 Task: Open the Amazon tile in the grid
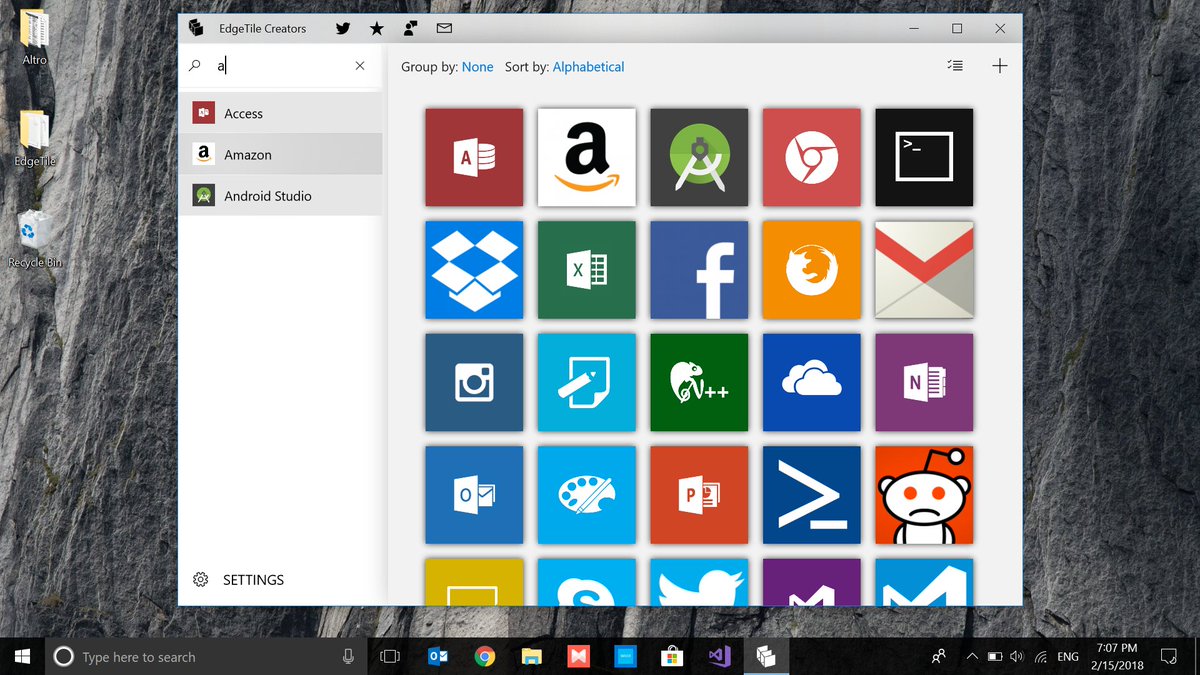point(586,157)
